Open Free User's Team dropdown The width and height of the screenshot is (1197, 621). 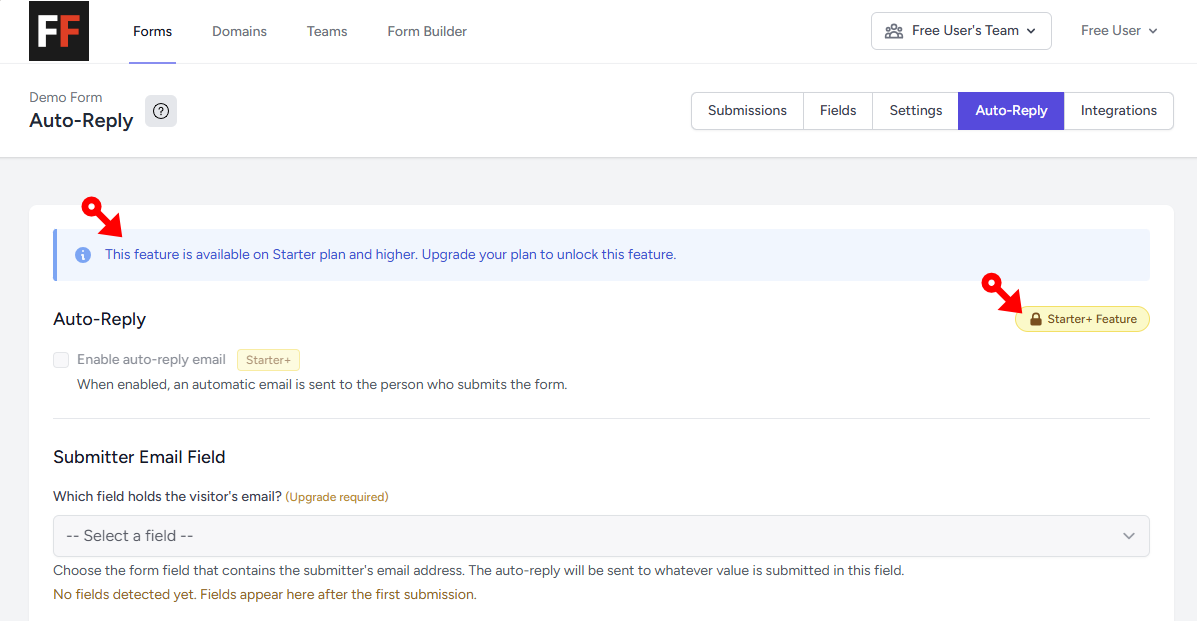click(x=961, y=31)
